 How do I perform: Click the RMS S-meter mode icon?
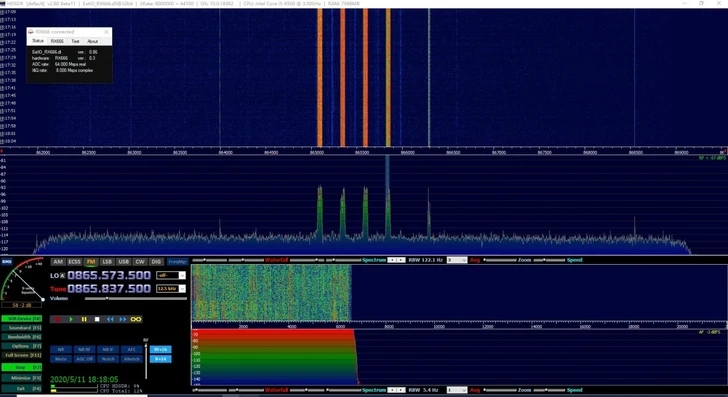click(6, 262)
